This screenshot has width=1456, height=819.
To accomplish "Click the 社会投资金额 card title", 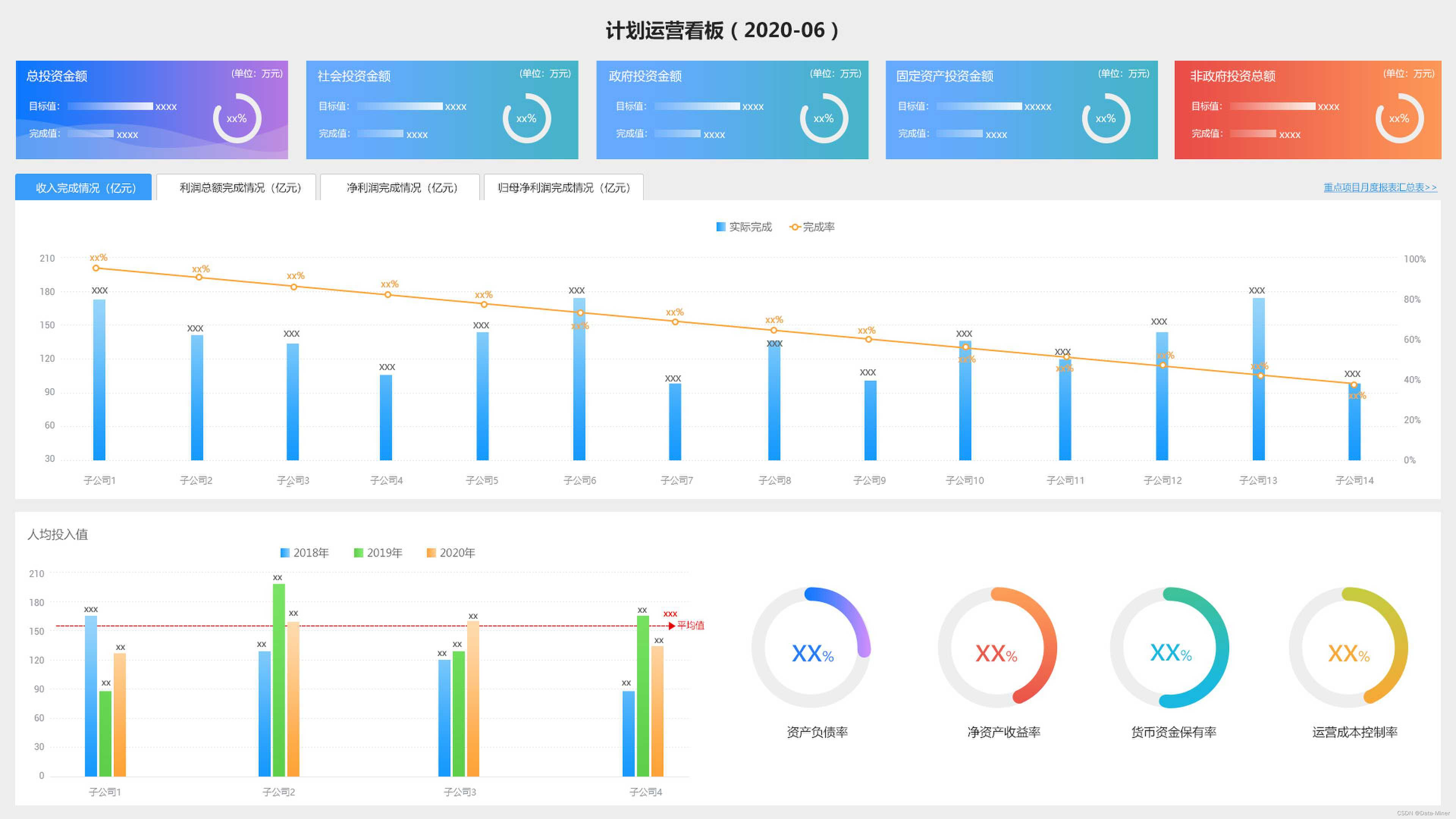I will pyautogui.click(x=354, y=76).
